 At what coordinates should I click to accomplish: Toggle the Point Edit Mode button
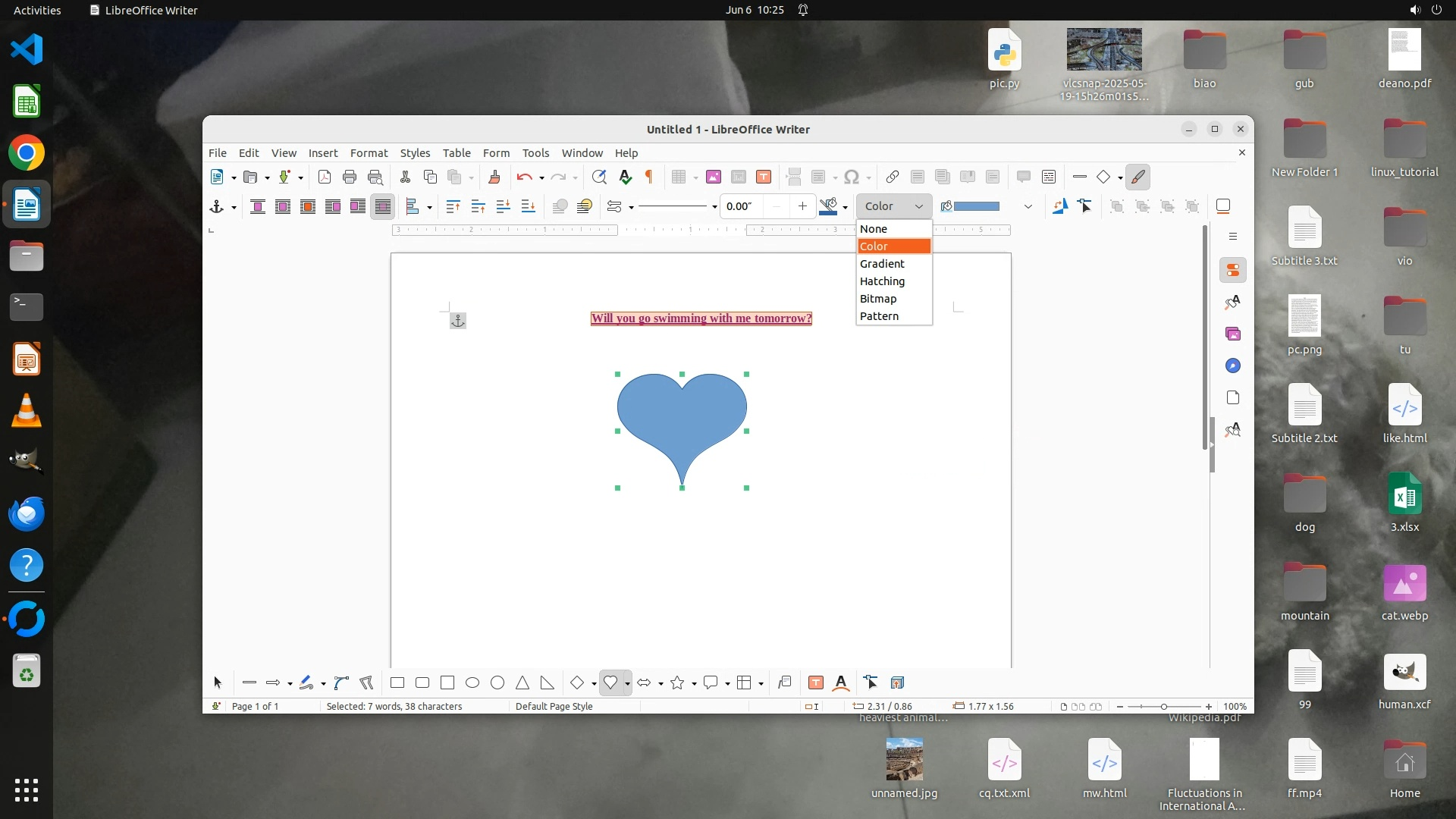[1085, 206]
